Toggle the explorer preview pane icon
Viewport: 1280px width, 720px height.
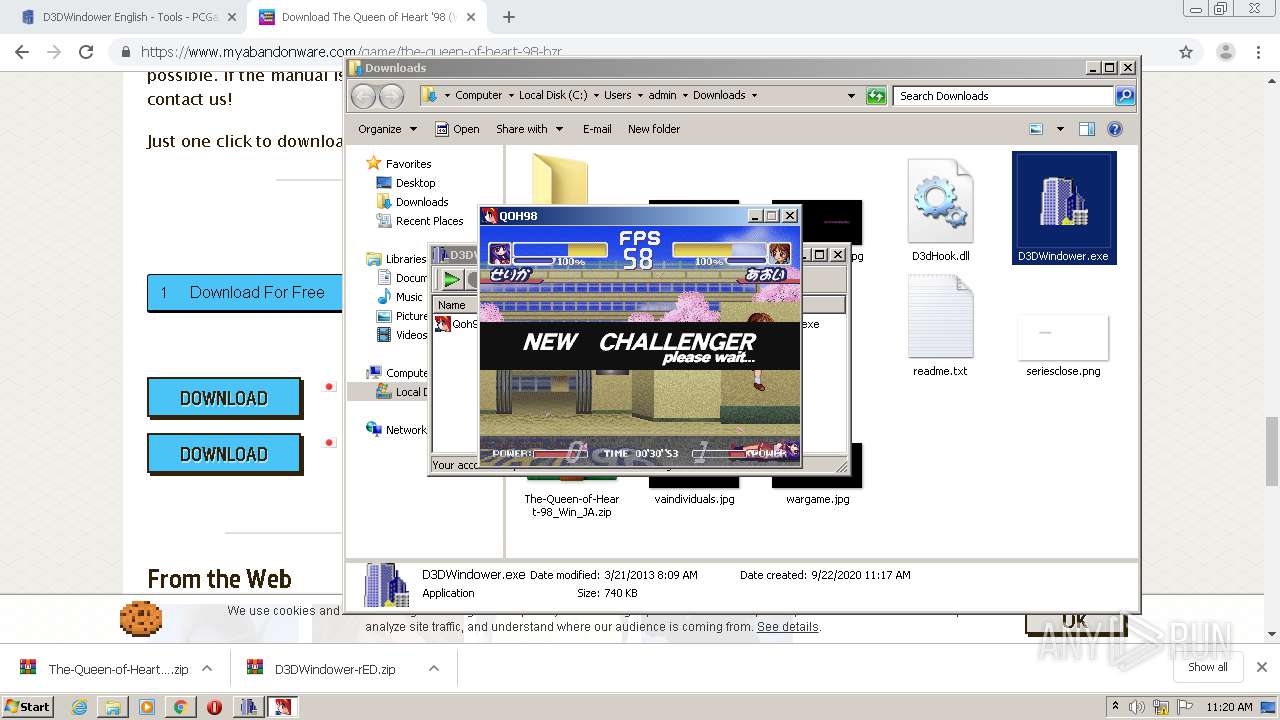click(1087, 129)
